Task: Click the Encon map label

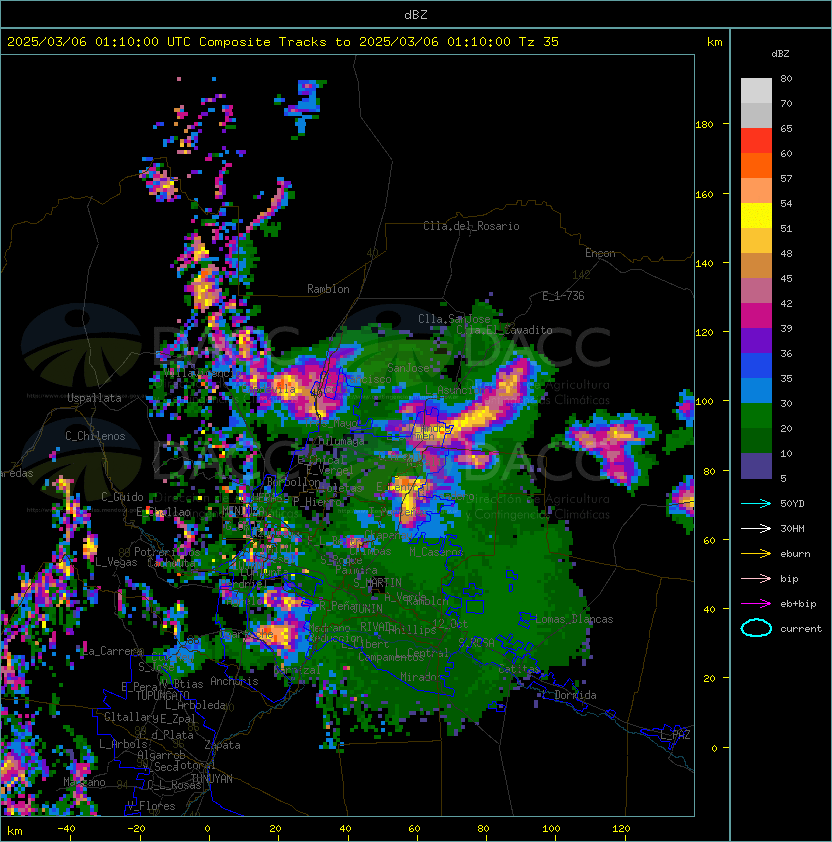Action: (600, 253)
